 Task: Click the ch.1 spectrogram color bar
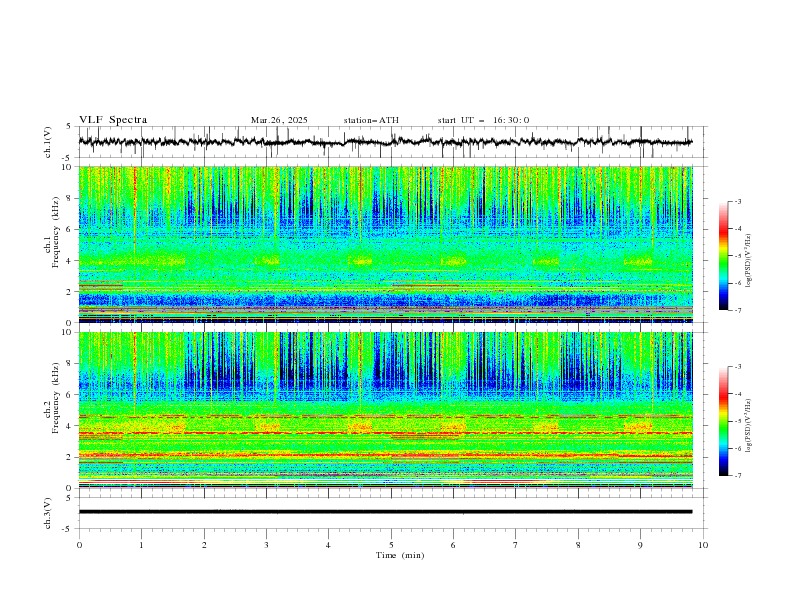pos(723,256)
